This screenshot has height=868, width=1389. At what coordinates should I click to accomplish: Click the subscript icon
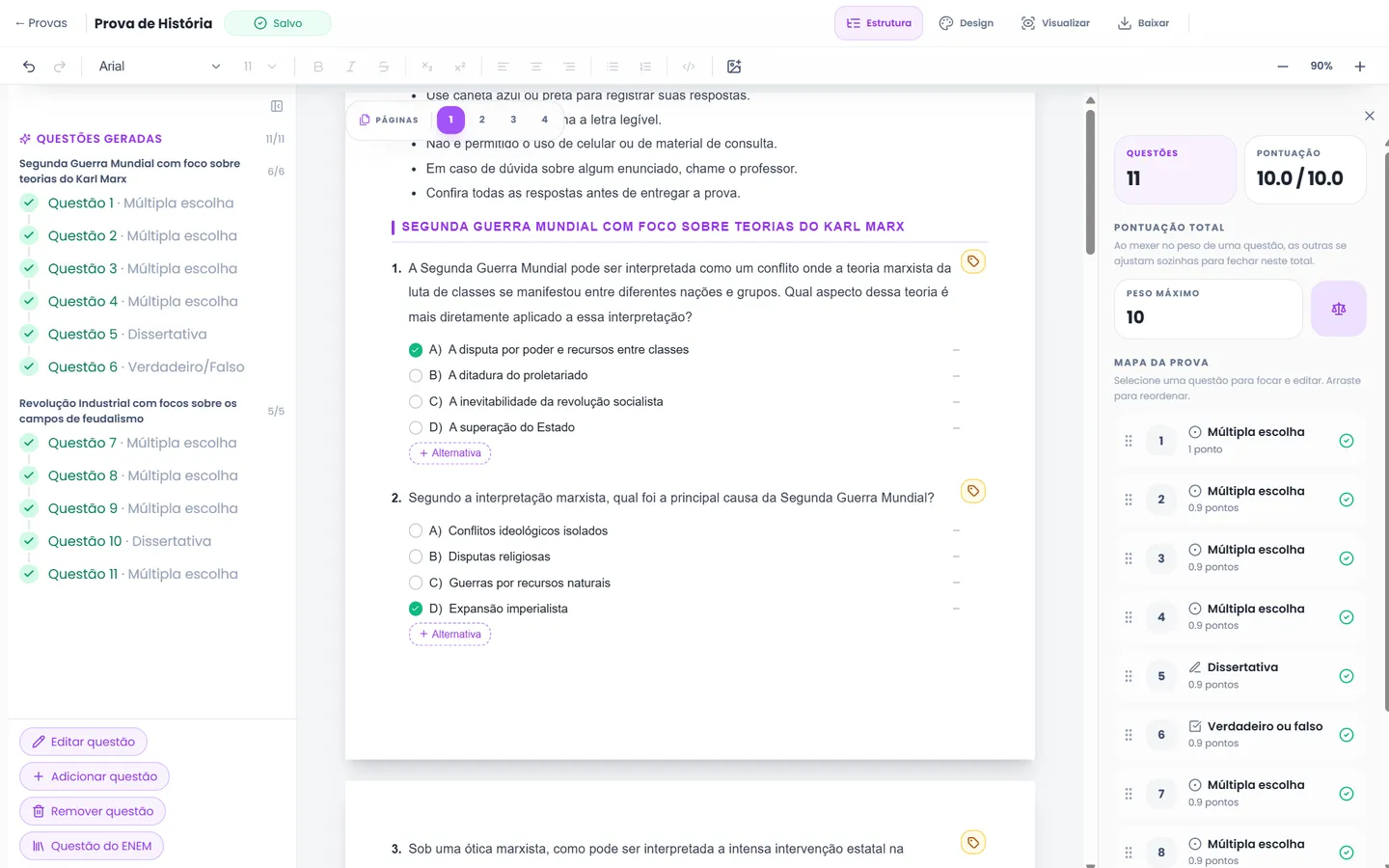click(426, 67)
